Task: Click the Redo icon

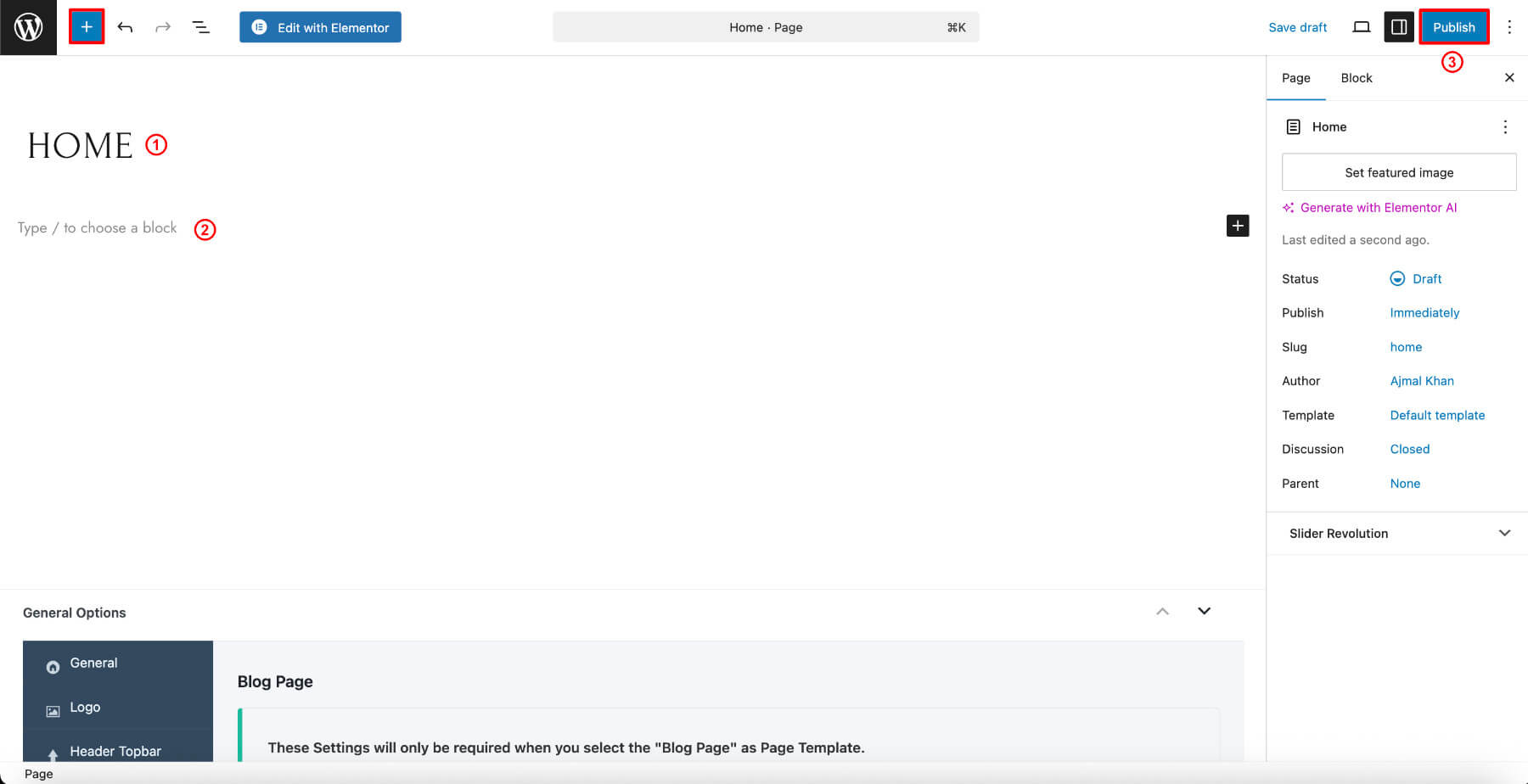Action: (162, 26)
